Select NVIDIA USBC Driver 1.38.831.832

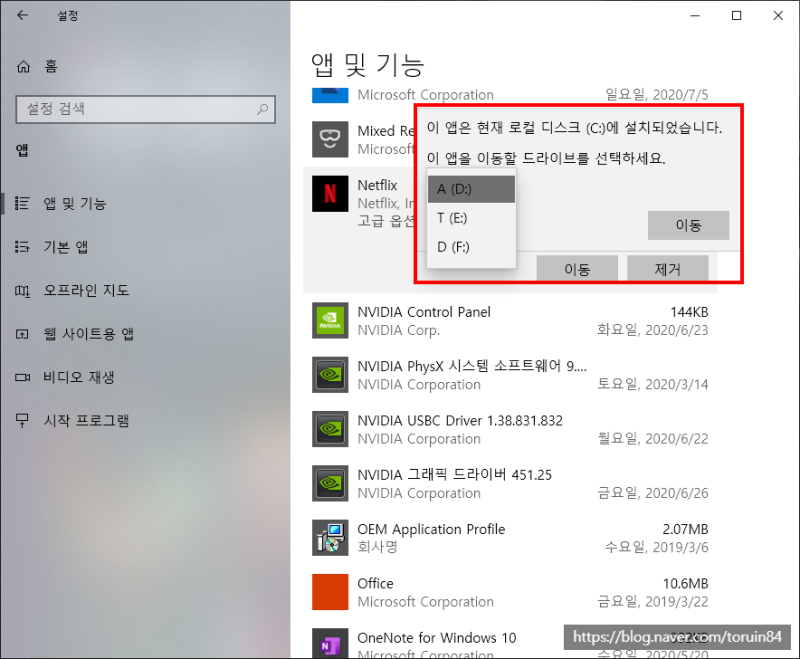(460, 420)
